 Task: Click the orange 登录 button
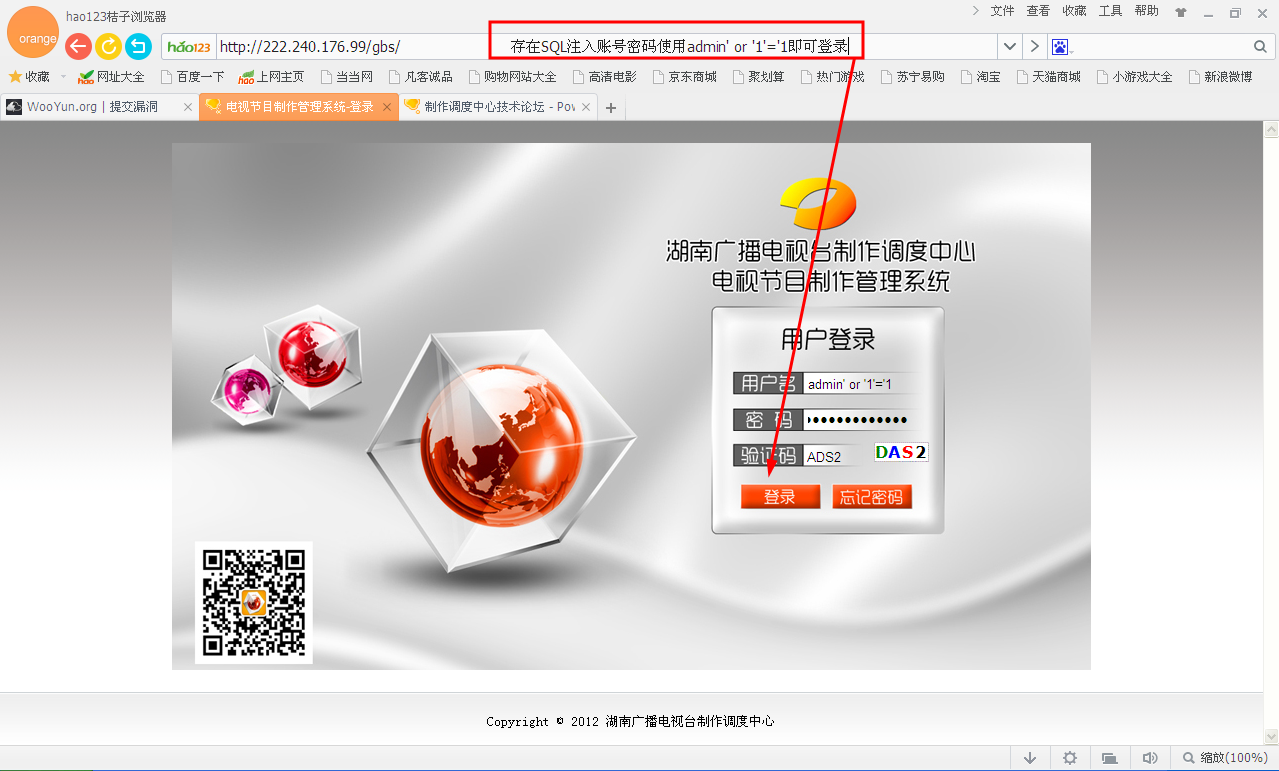pos(780,497)
